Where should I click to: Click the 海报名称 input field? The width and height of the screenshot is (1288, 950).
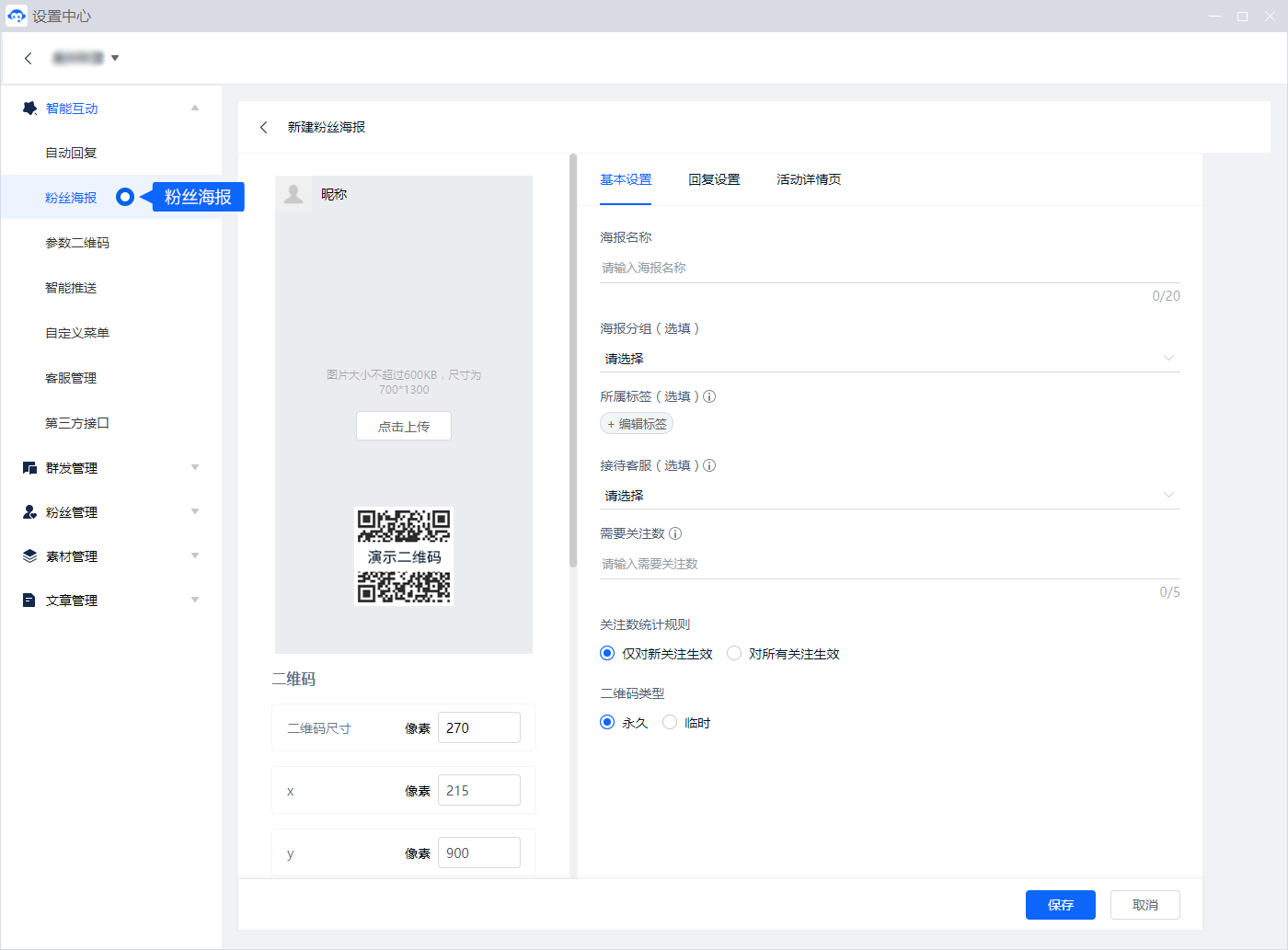(889, 268)
